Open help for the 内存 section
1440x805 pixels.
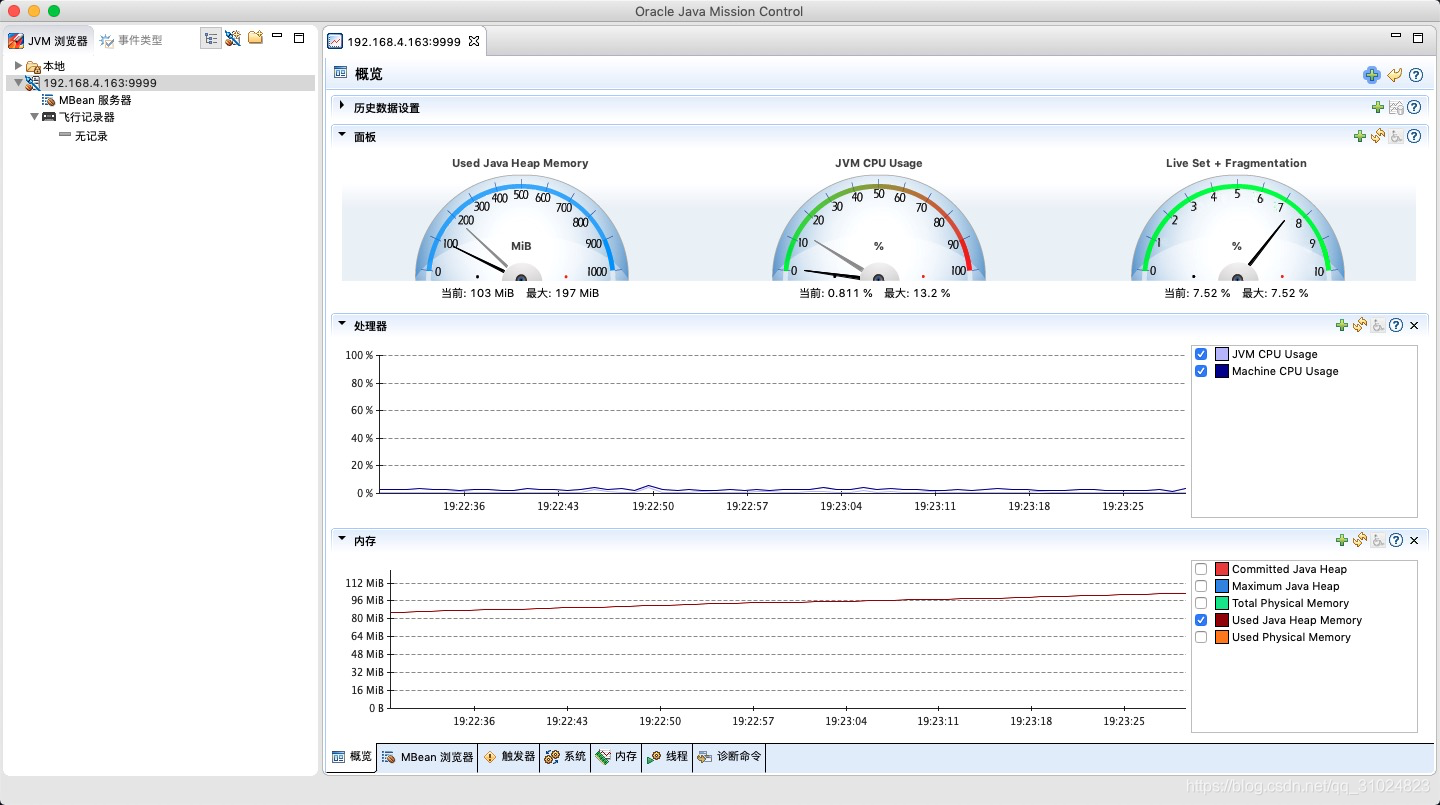pyautogui.click(x=1396, y=540)
